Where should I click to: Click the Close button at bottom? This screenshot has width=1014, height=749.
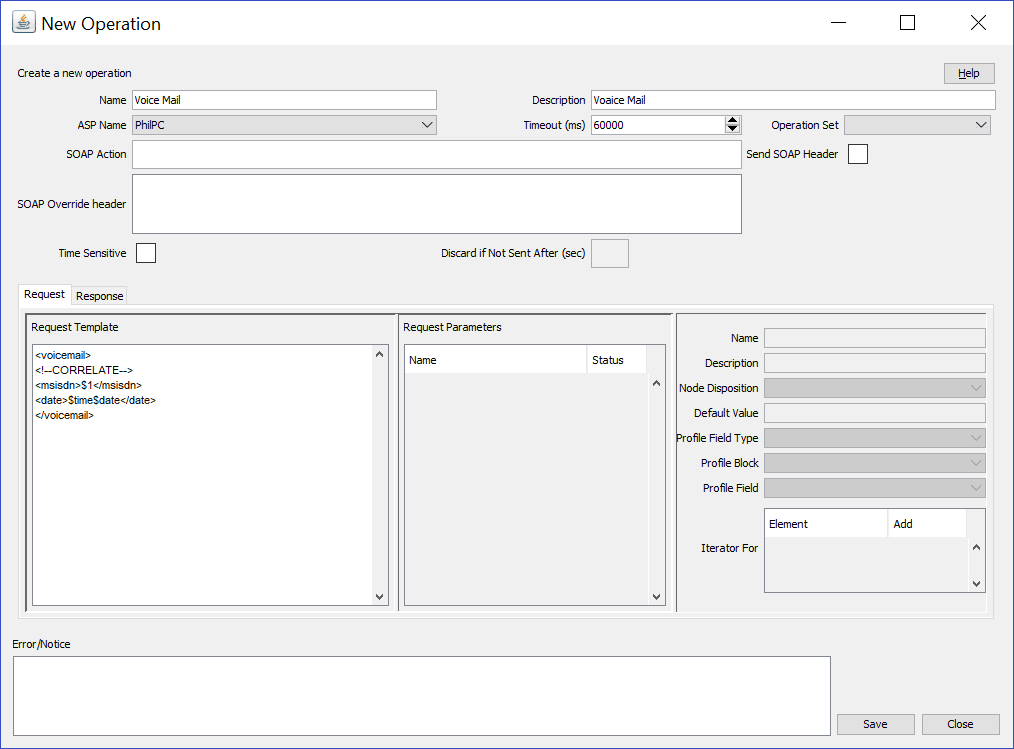[x=960, y=724]
